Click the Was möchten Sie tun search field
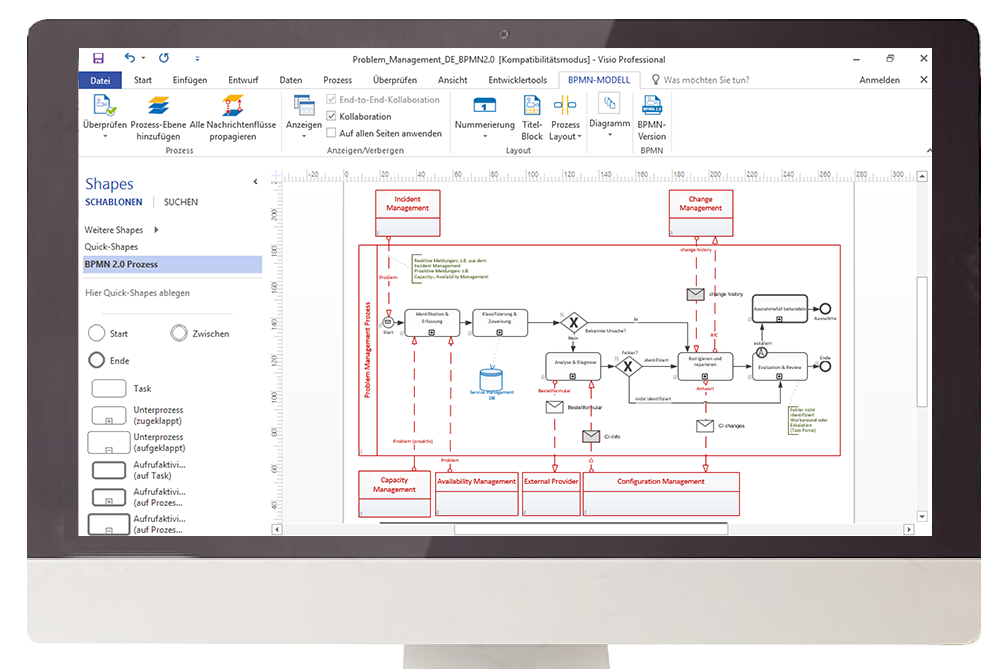Screen dimensions: 1000x669 [706, 80]
